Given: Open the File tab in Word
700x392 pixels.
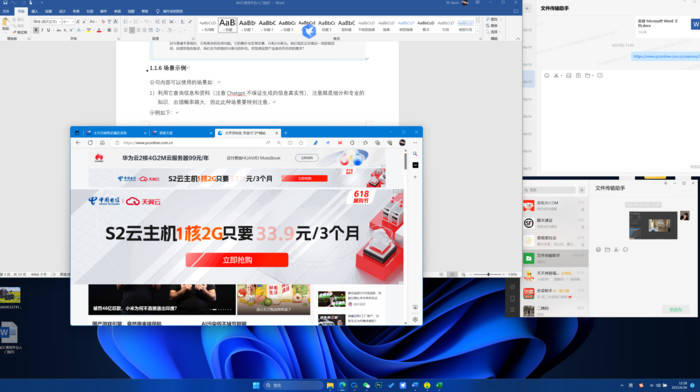Looking at the screenshot, I should tap(6, 11).
